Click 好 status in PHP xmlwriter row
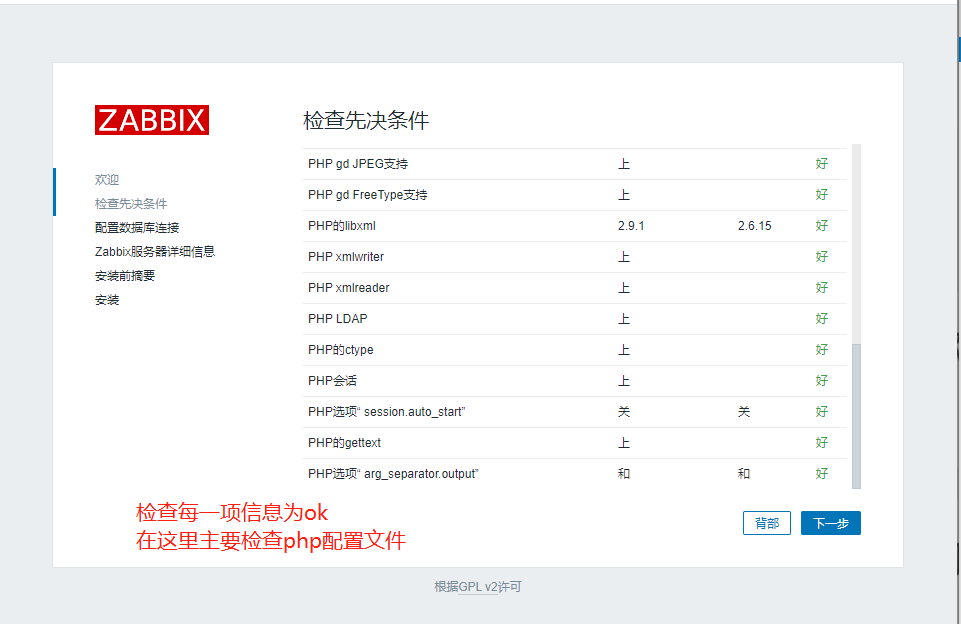 [x=822, y=257]
